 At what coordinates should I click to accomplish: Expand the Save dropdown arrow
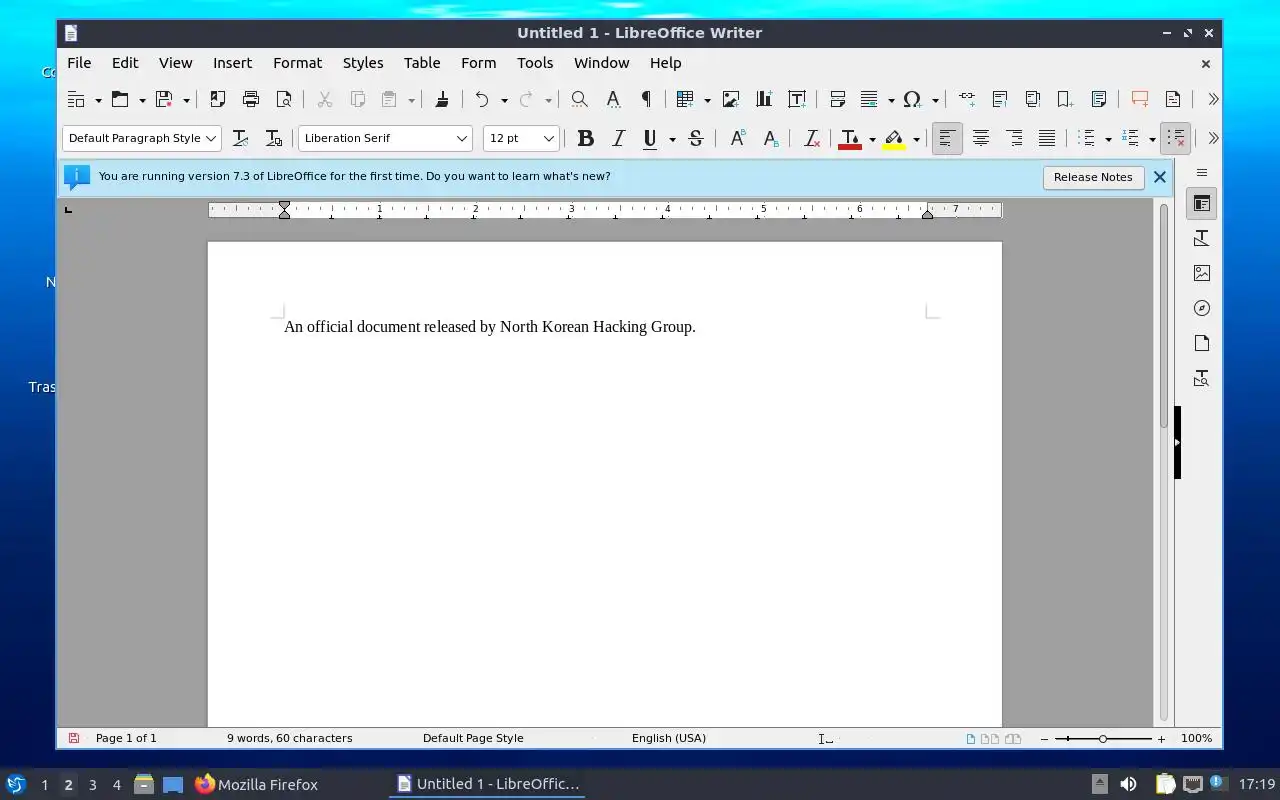(186, 100)
